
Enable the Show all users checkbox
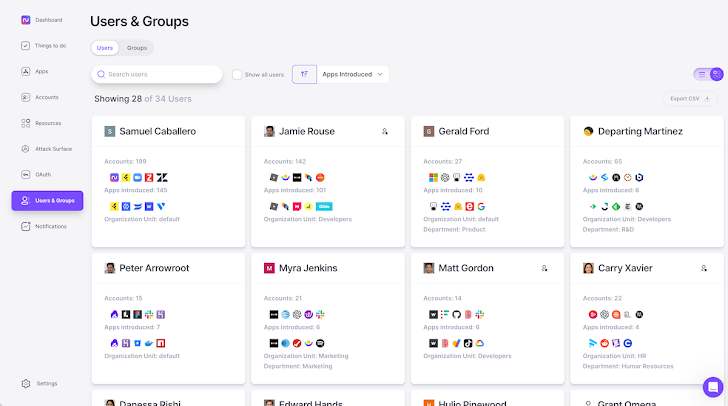click(x=237, y=74)
